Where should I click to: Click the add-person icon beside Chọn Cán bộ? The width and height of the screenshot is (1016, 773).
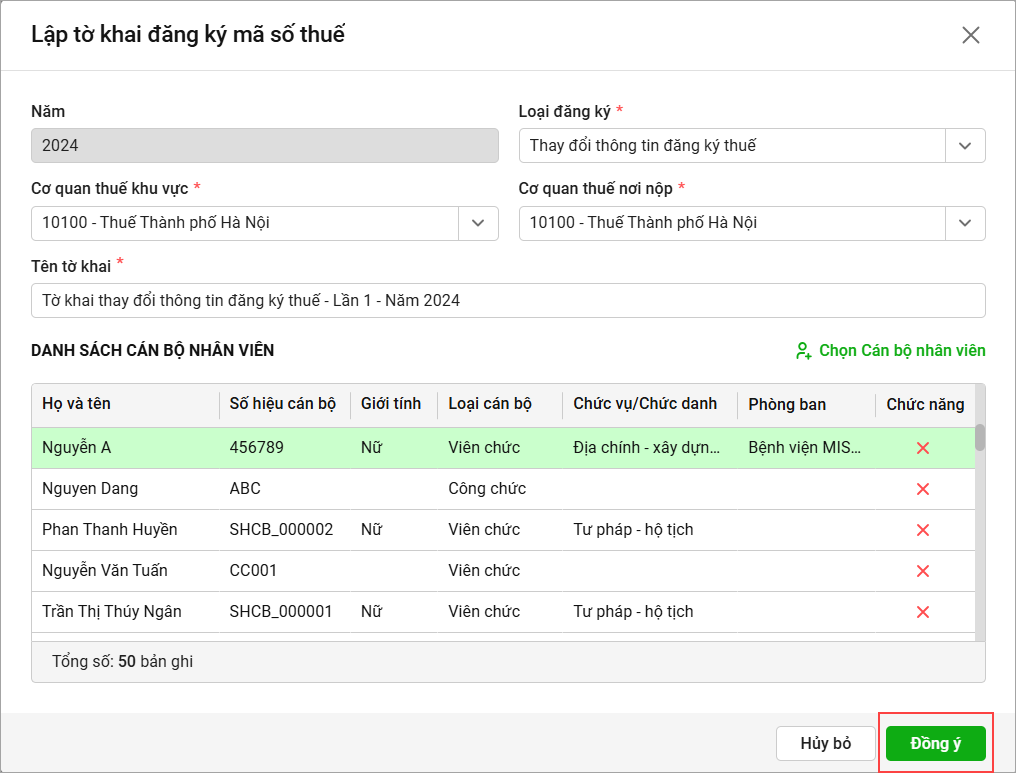(x=803, y=351)
